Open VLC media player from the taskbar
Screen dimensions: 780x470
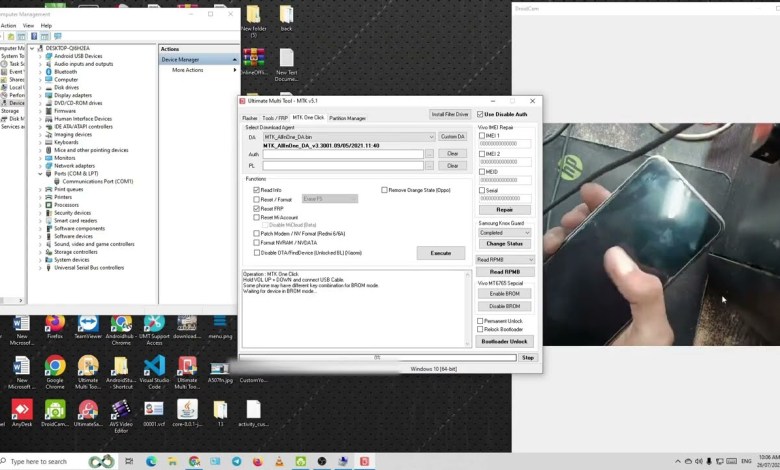[x=279, y=462]
